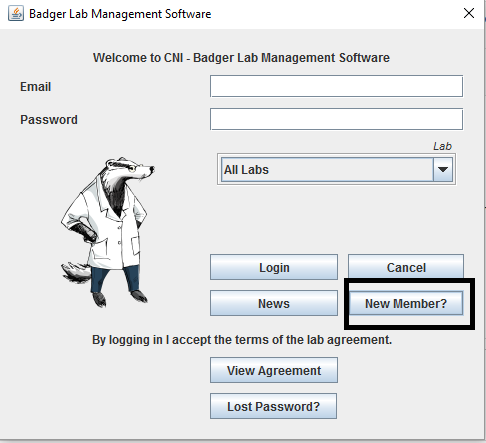Open the News button
The height and width of the screenshot is (443, 486).
tap(274, 303)
